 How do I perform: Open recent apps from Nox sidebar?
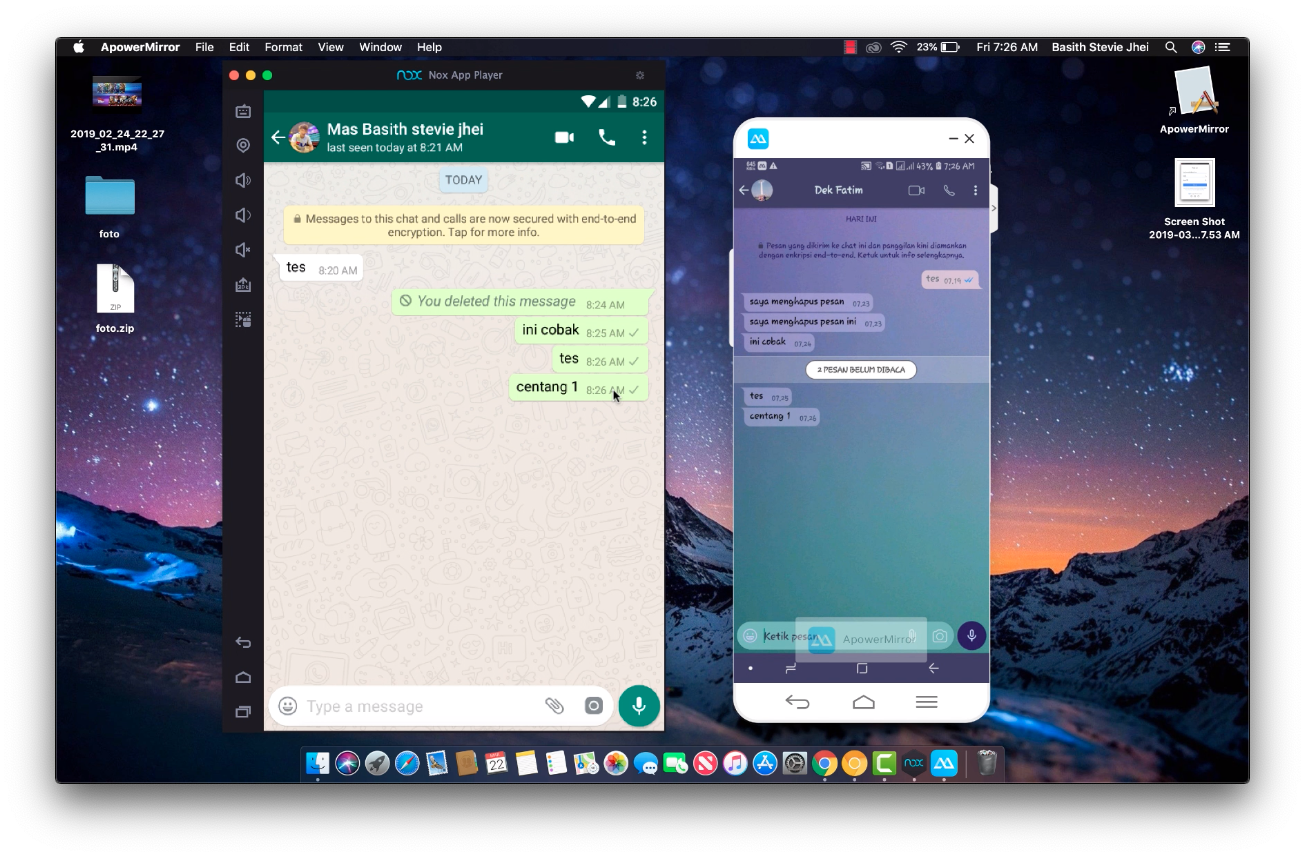[x=243, y=712]
